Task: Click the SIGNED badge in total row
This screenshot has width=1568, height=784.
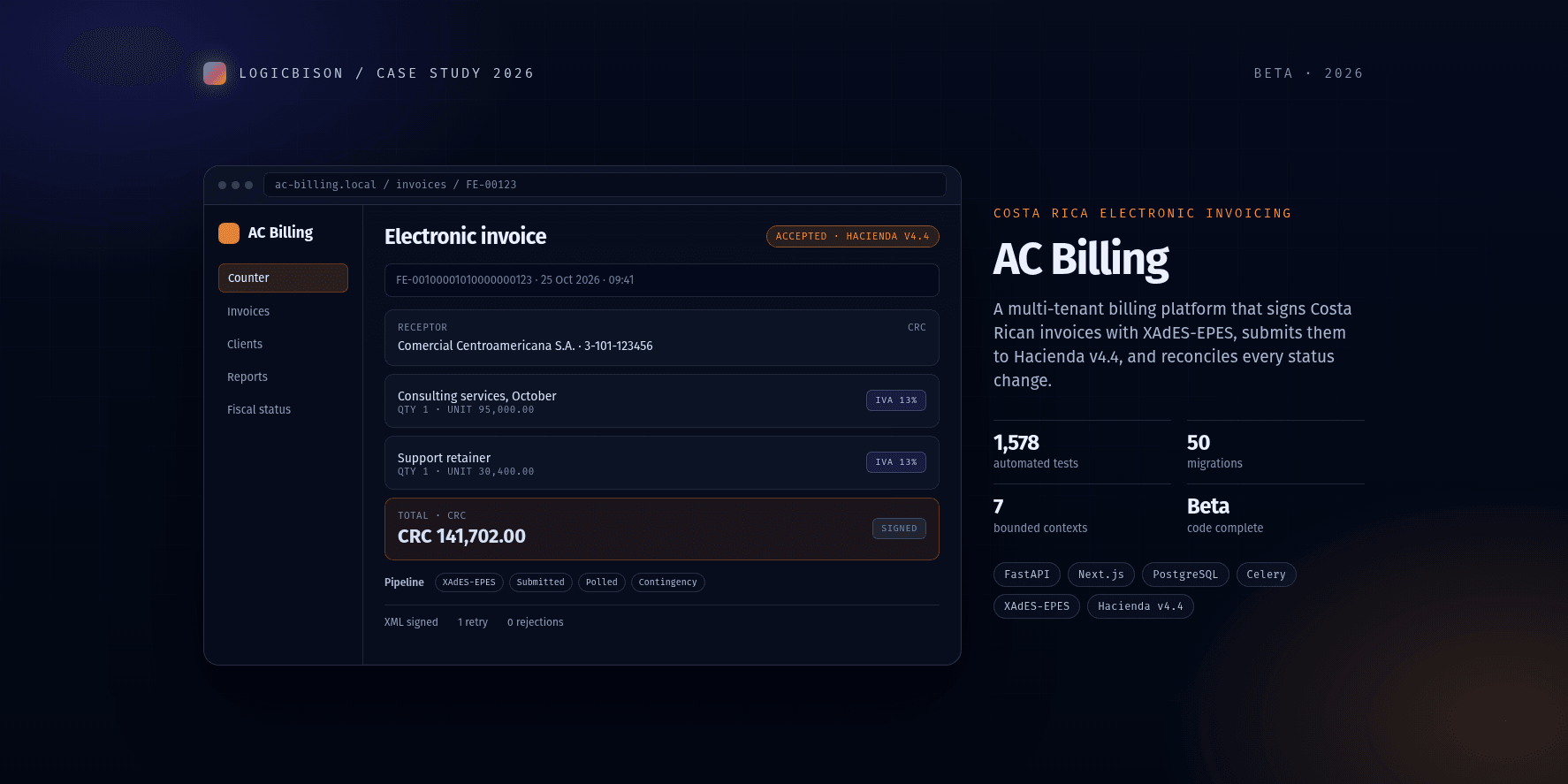Action: click(899, 529)
